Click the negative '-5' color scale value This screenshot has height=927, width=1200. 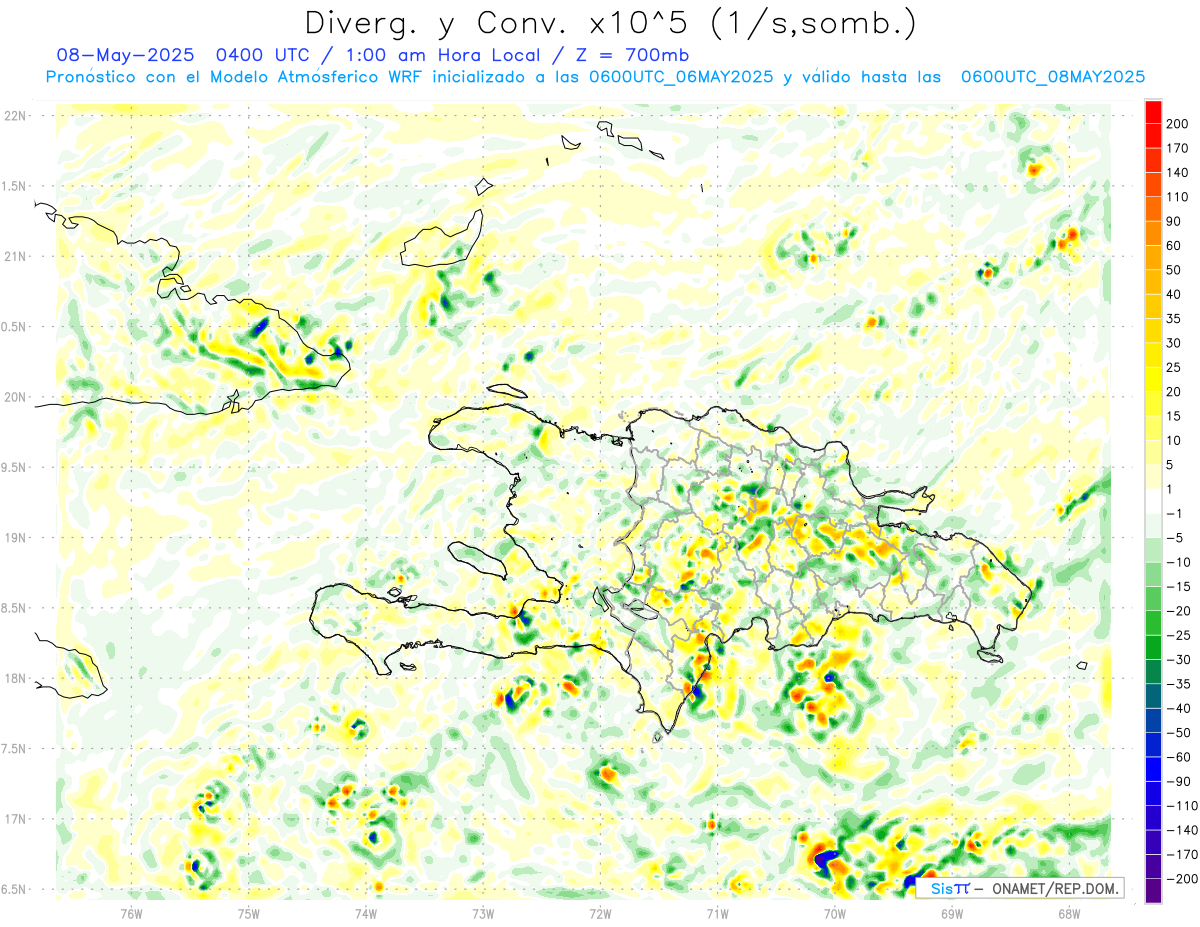click(x=1174, y=538)
